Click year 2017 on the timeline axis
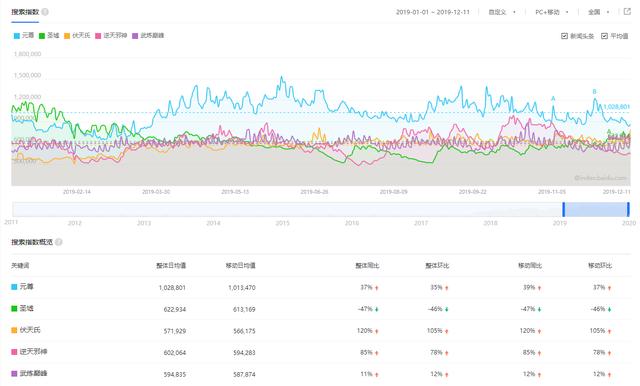Screen dimensions: 640x386 (421, 223)
